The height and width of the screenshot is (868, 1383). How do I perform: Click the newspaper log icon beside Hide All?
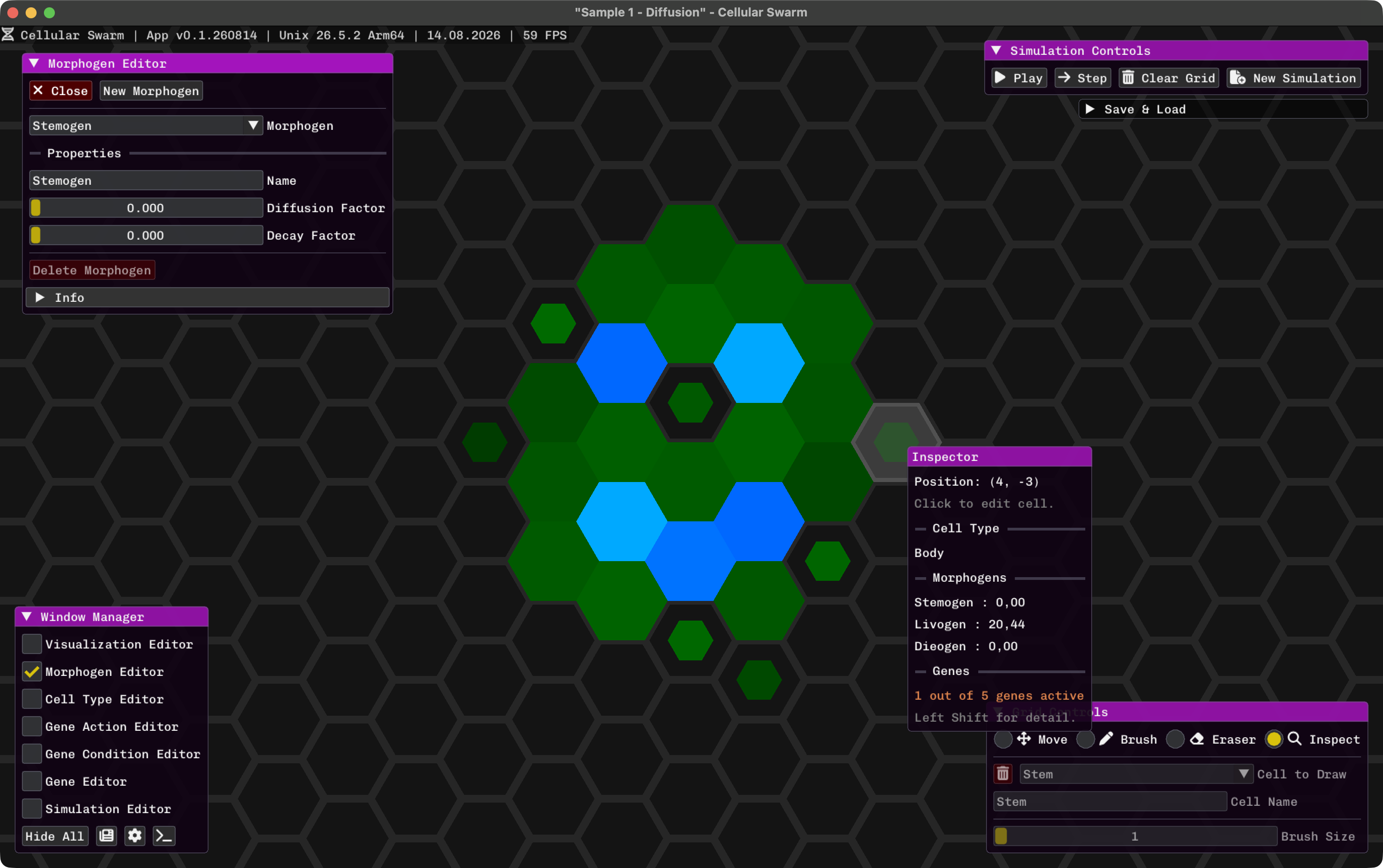107,835
